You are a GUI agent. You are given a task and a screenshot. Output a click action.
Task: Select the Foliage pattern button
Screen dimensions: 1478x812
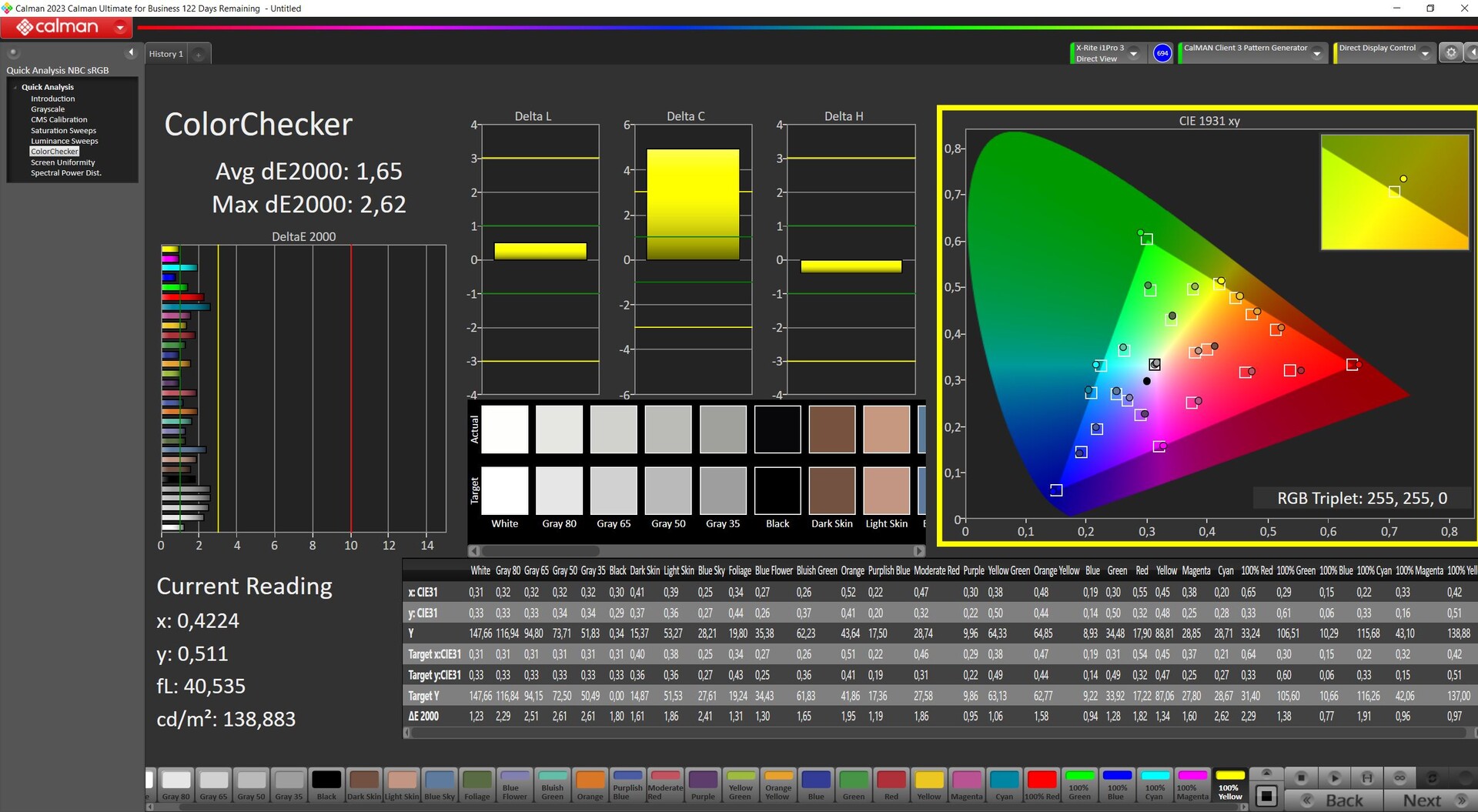477,785
